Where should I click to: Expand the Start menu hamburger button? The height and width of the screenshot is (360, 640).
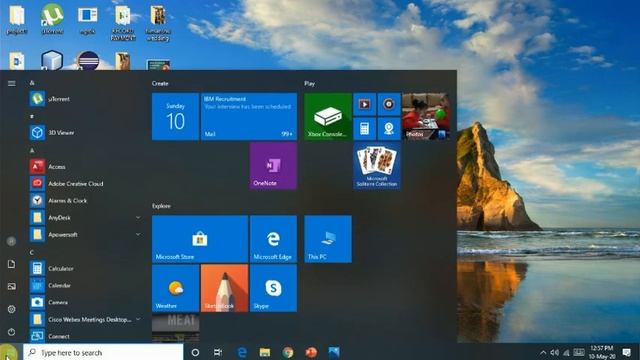coord(11,83)
